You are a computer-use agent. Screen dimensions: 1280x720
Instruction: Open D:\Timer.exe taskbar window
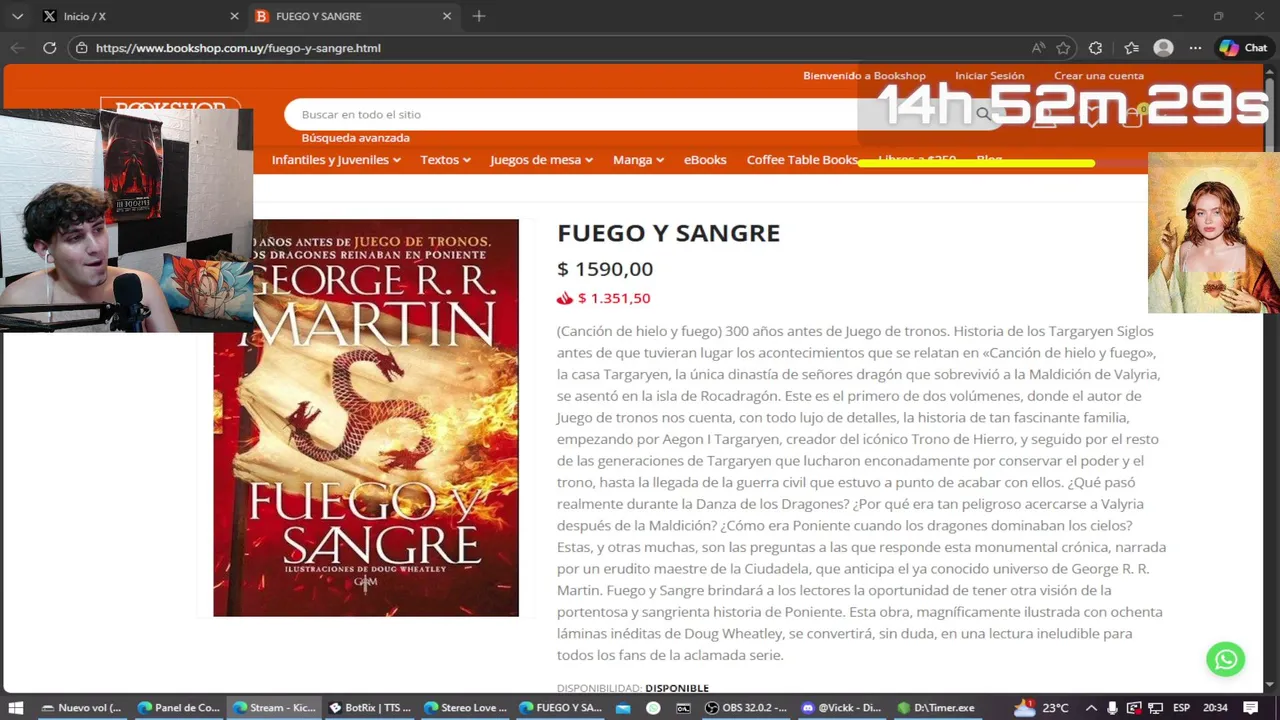point(938,708)
